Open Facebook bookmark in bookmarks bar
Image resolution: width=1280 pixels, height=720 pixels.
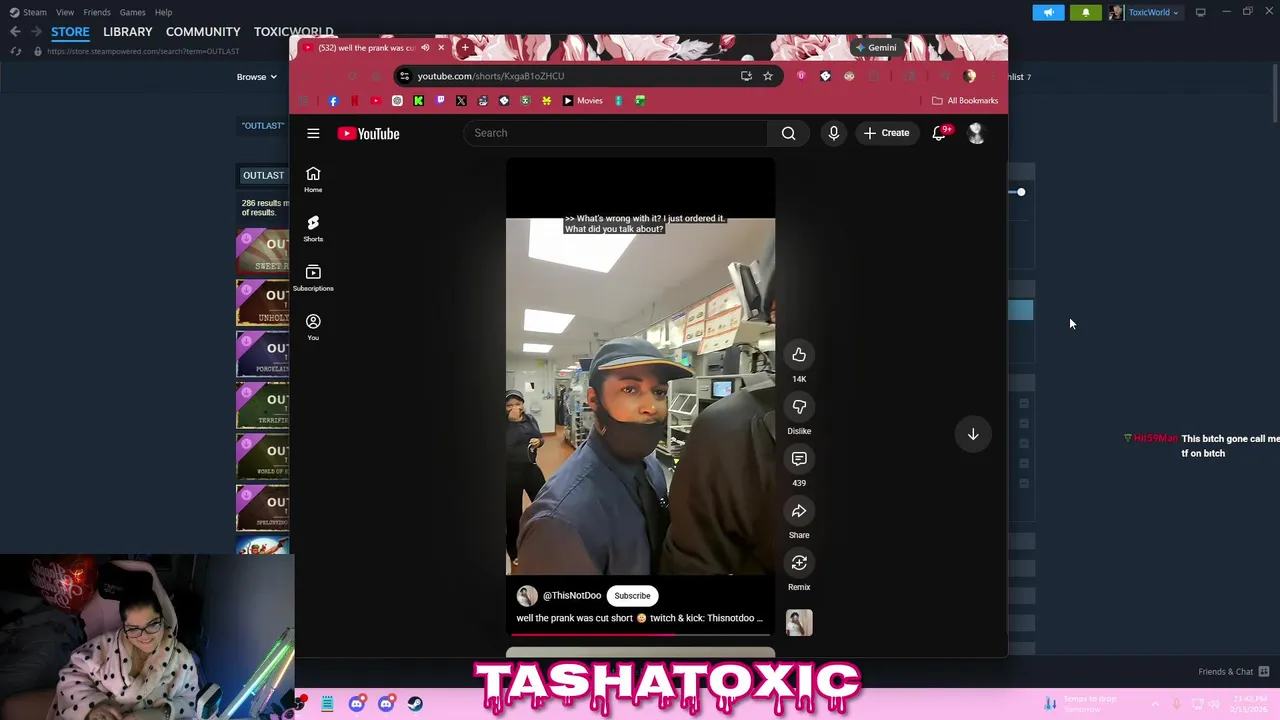(333, 100)
